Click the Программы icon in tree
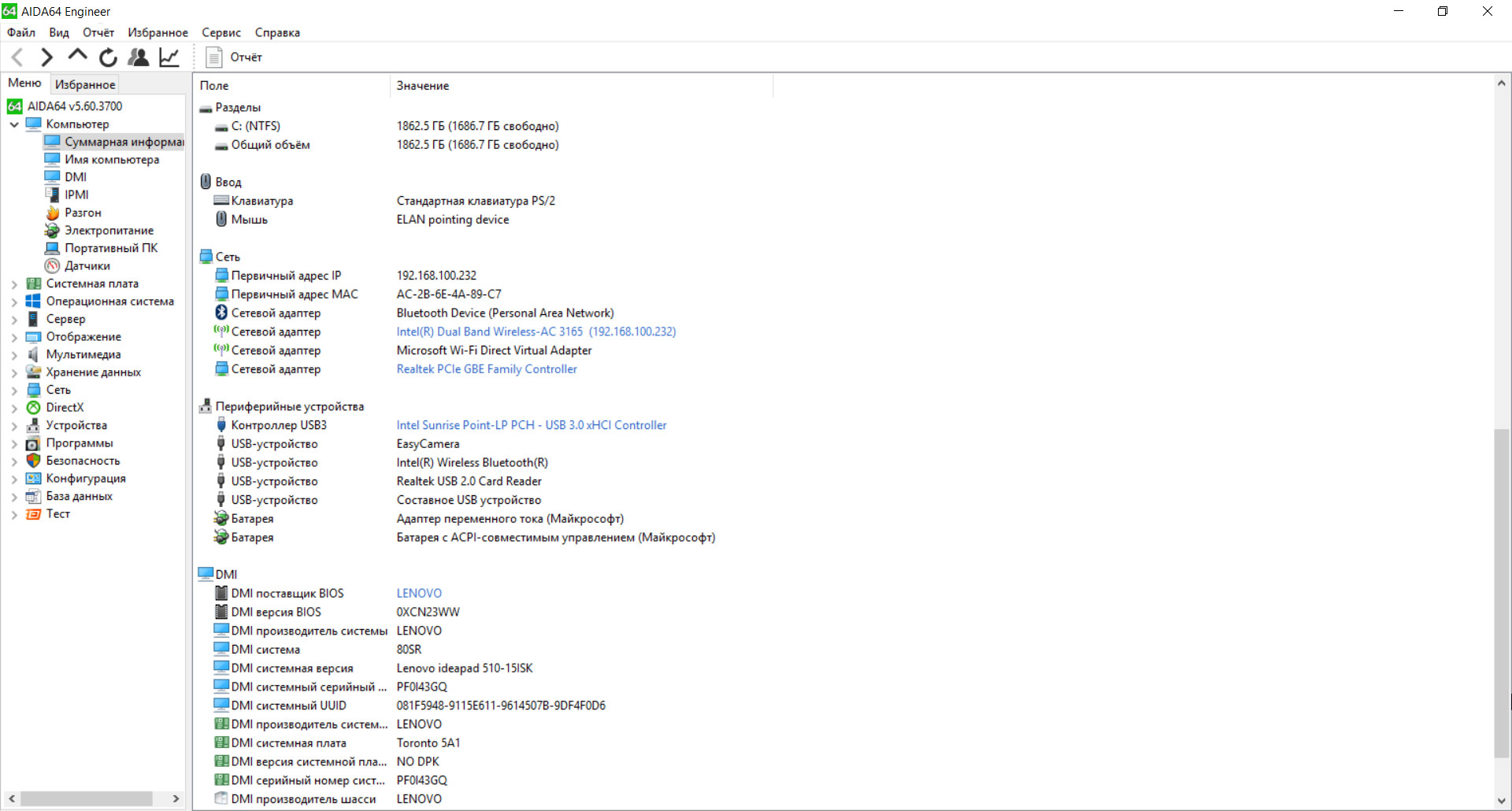The height and width of the screenshot is (811, 1512). pyautogui.click(x=34, y=443)
